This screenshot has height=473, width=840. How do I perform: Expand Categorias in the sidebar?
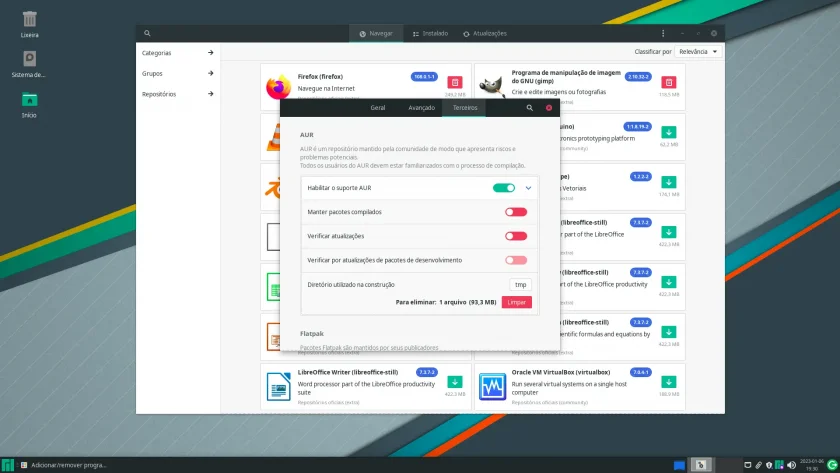point(177,53)
